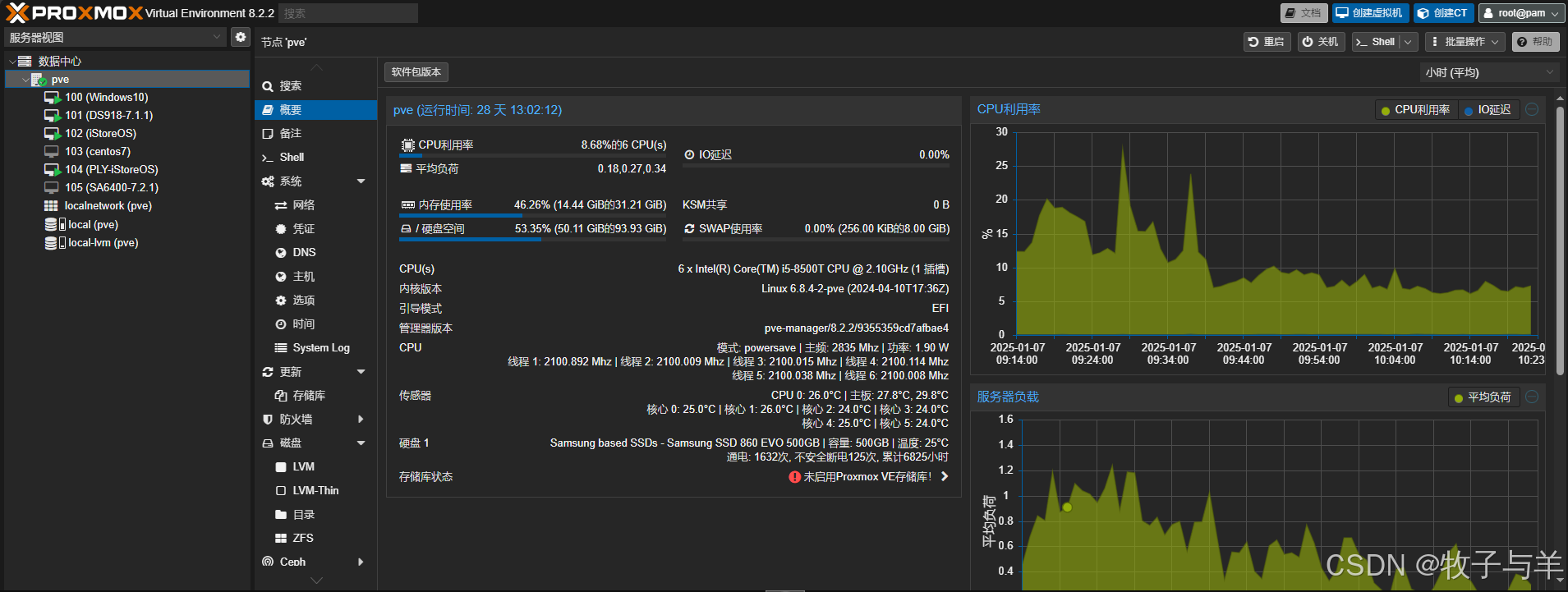Open repository status warning arrow
This screenshot has width=1568, height=592.
click(945, 476)
